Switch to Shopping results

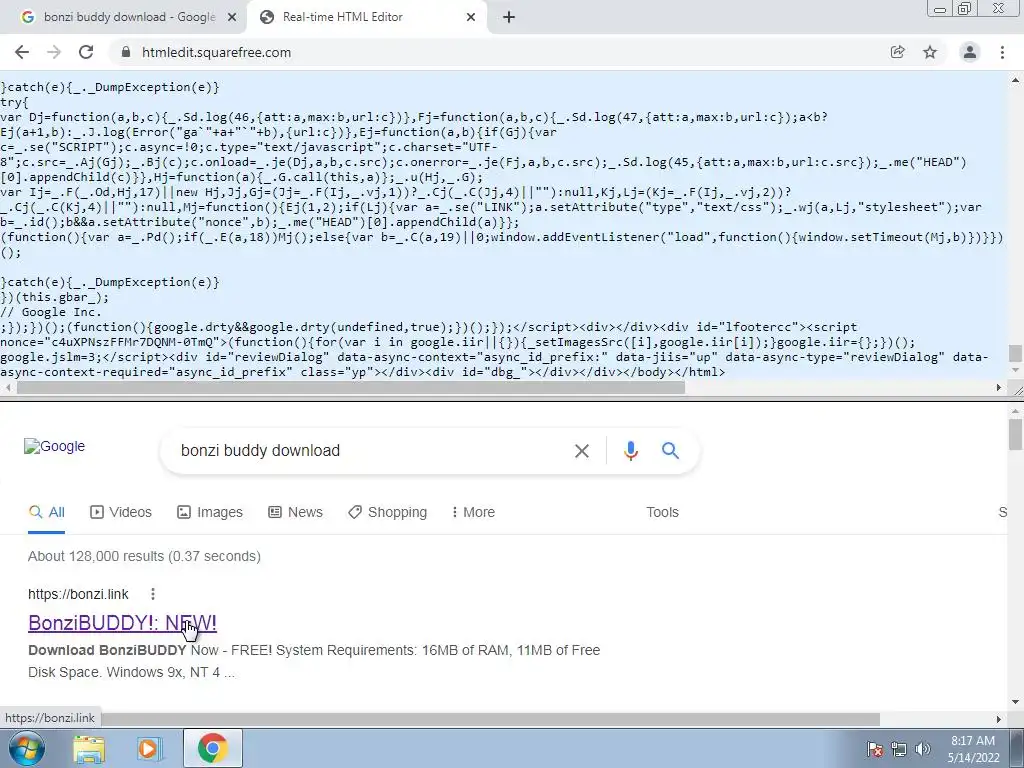[387, 512]
